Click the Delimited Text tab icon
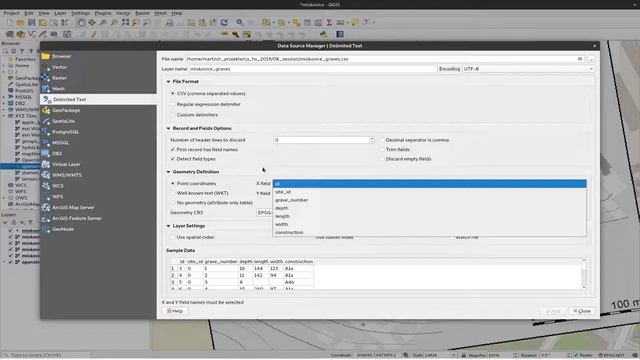This screenshot has width=640, height=360. [47, 99]
